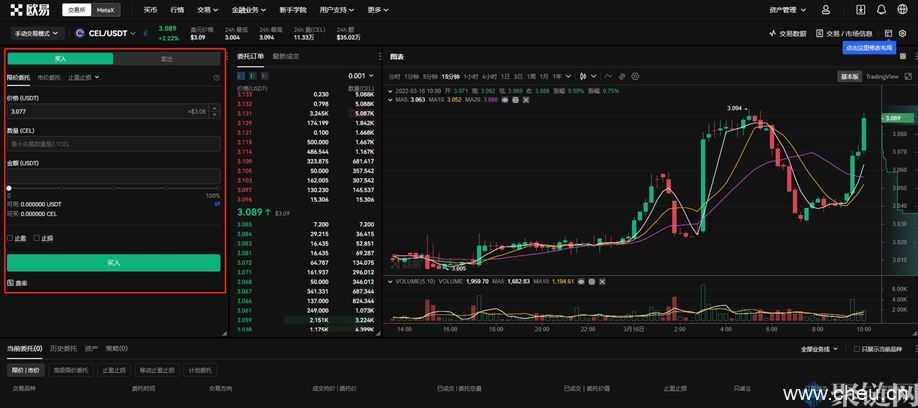918x408 pixels.
Task: Expand the CEL/USDT pair selector
Action: [103, 33]
